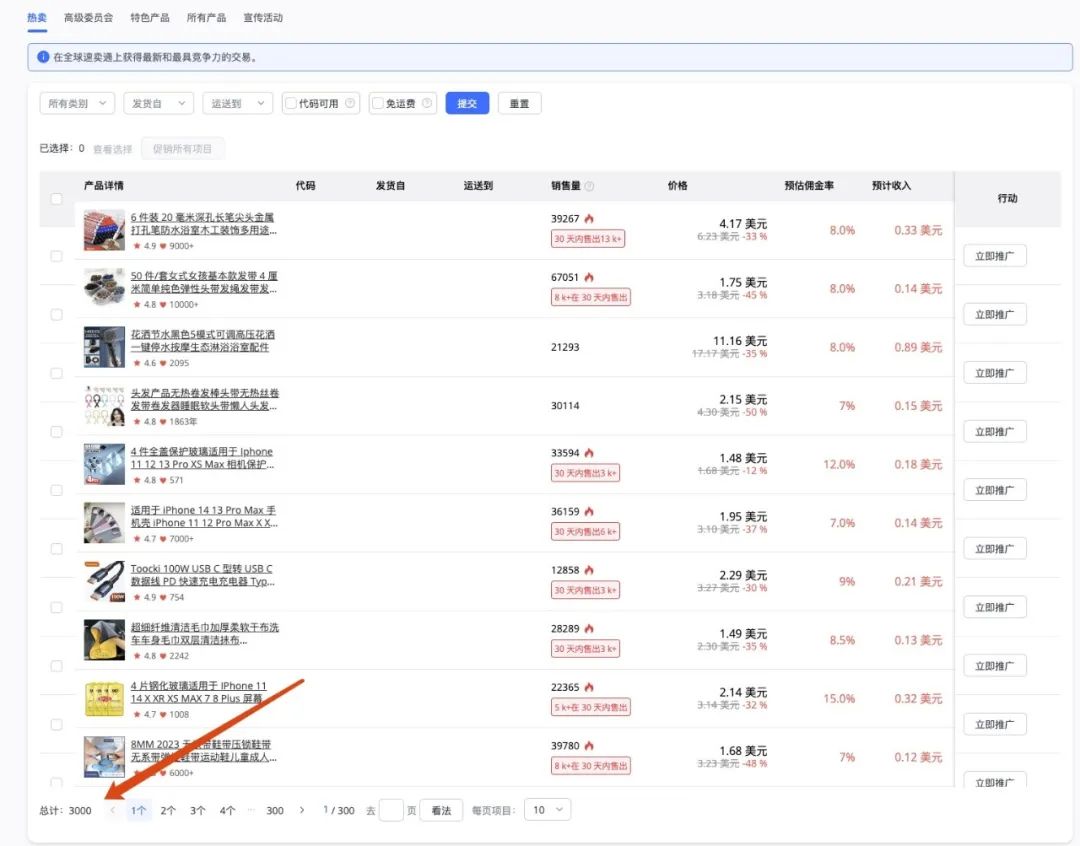This screenshot has height=846, width=1080.
Task: Go to page 3个 in pagination
Action: pyautogui.click(x=198, y=810)
